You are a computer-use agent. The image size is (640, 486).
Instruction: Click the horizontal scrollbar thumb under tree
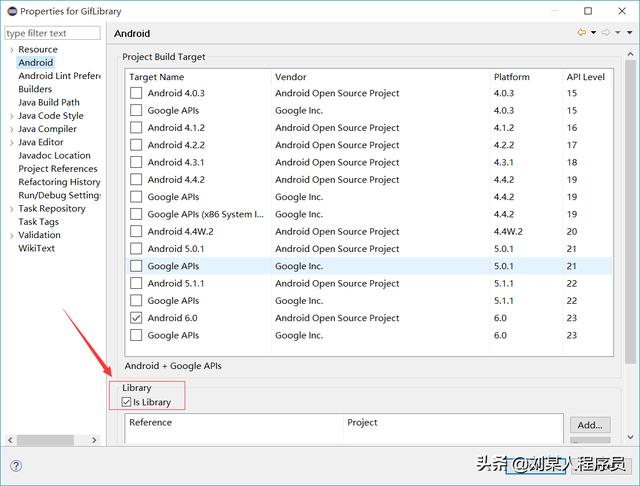point(45,440)
